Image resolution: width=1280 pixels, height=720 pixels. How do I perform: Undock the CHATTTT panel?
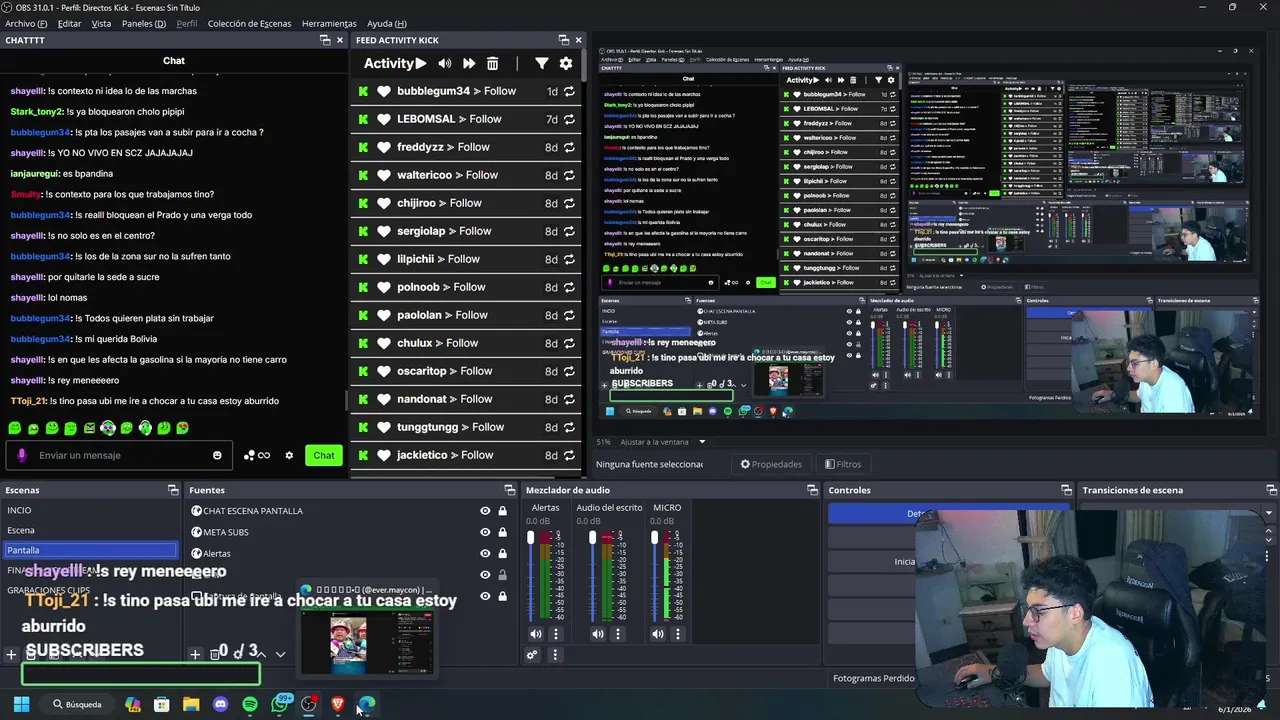325,40
